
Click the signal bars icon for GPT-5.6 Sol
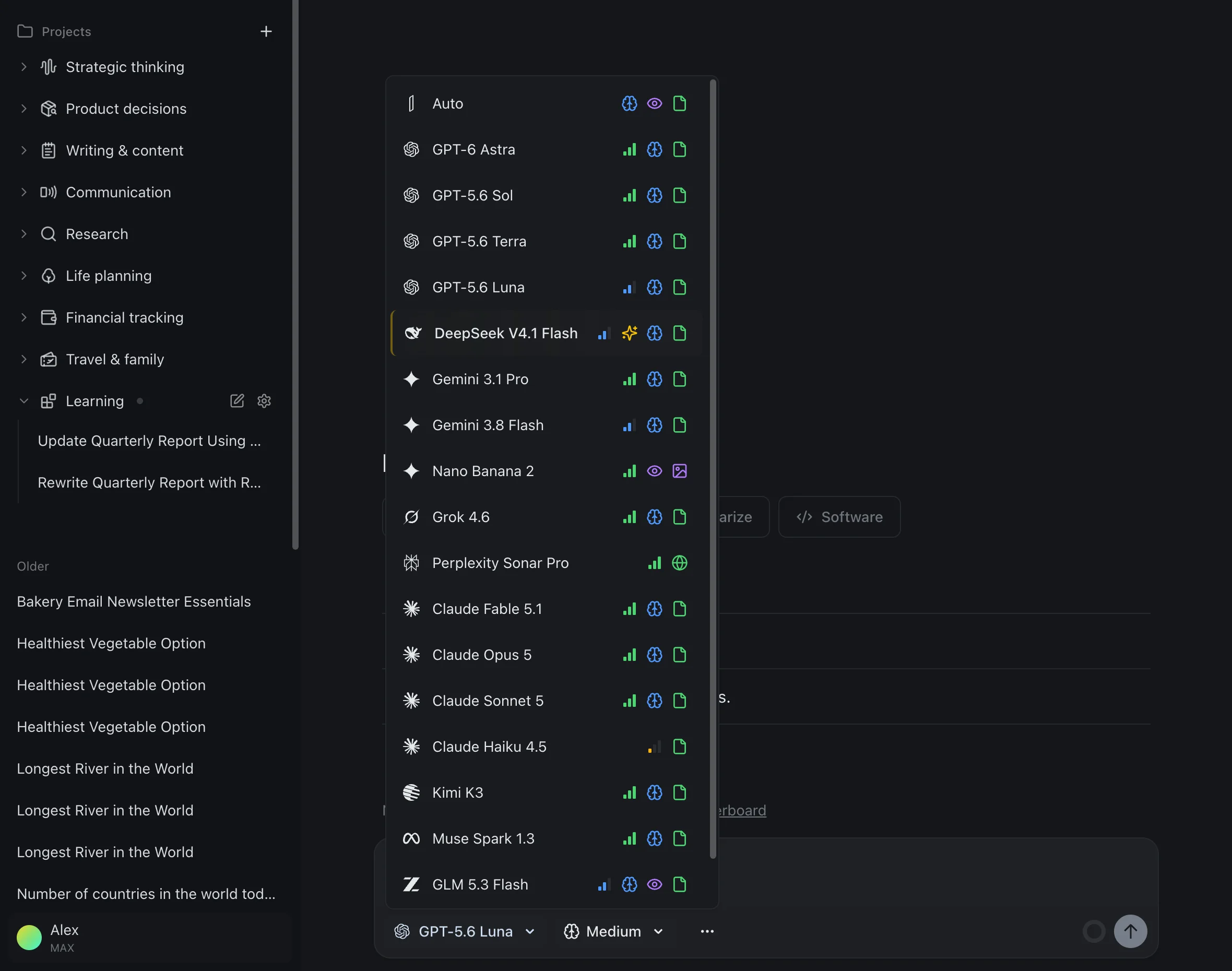(630, 196)
